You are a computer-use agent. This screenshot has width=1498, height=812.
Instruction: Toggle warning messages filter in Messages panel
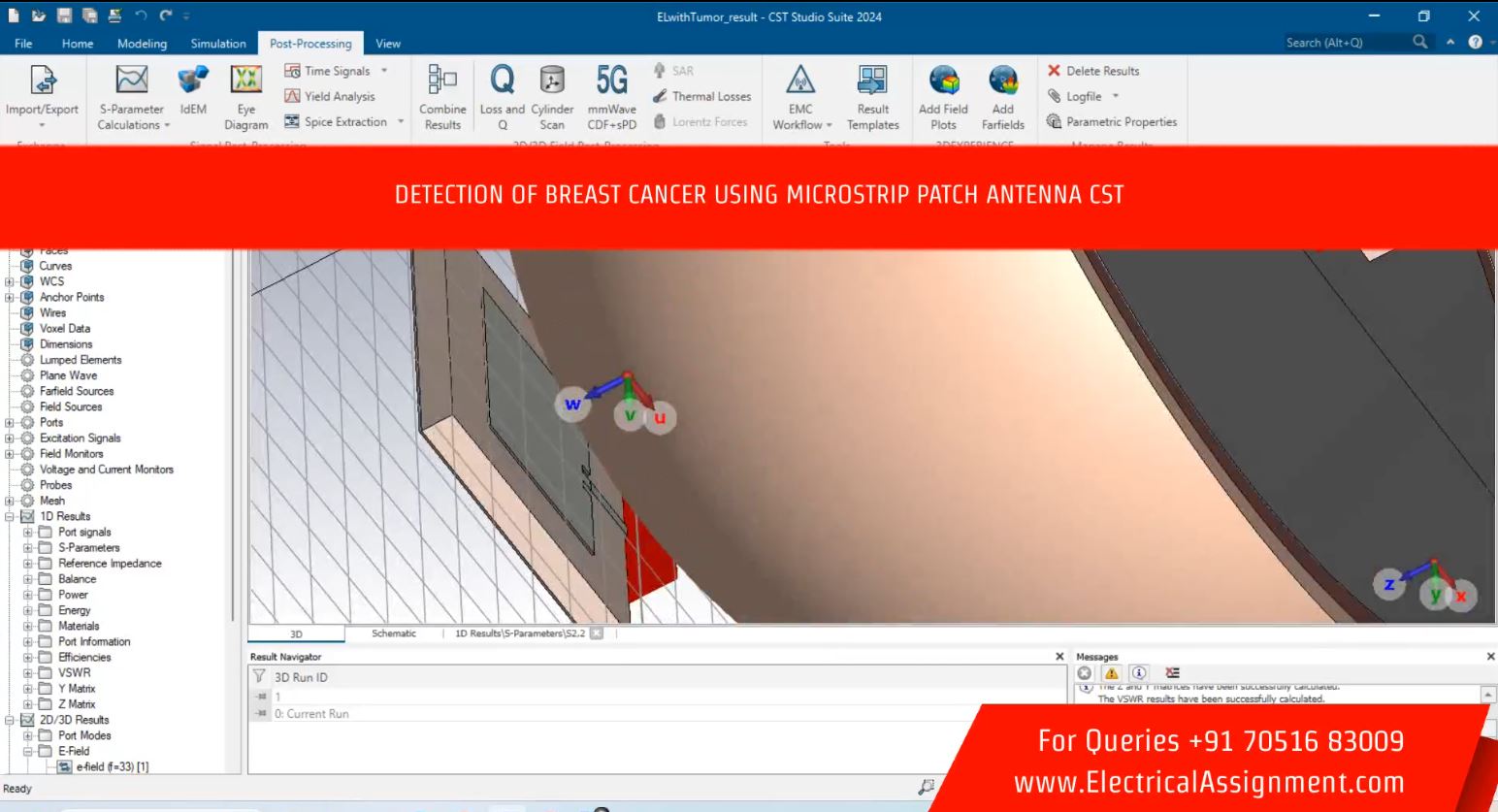[x=1112, y=673]
